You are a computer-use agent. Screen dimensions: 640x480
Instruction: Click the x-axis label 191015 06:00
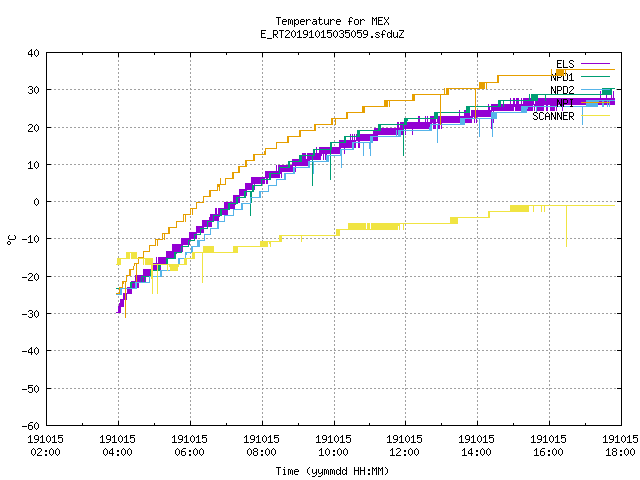[189, 445]
